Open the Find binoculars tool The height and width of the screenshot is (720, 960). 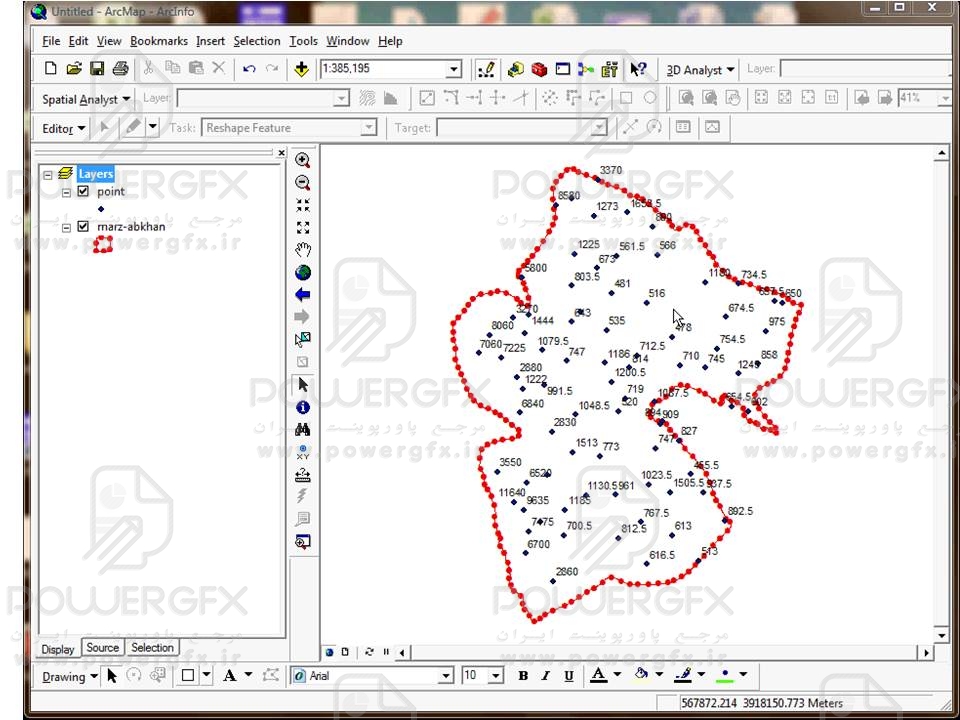click(303, 429)
